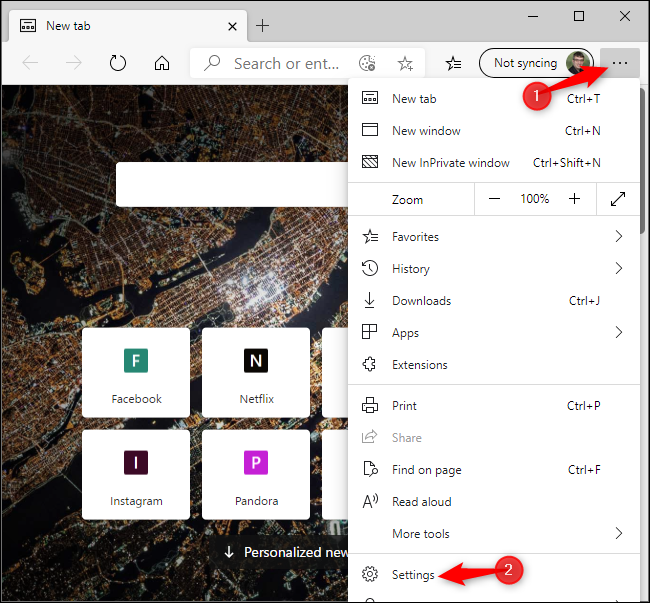This screenshot has width=650, height=603.
Task: Enter full screen with the arrows icon
Action: 618,199
